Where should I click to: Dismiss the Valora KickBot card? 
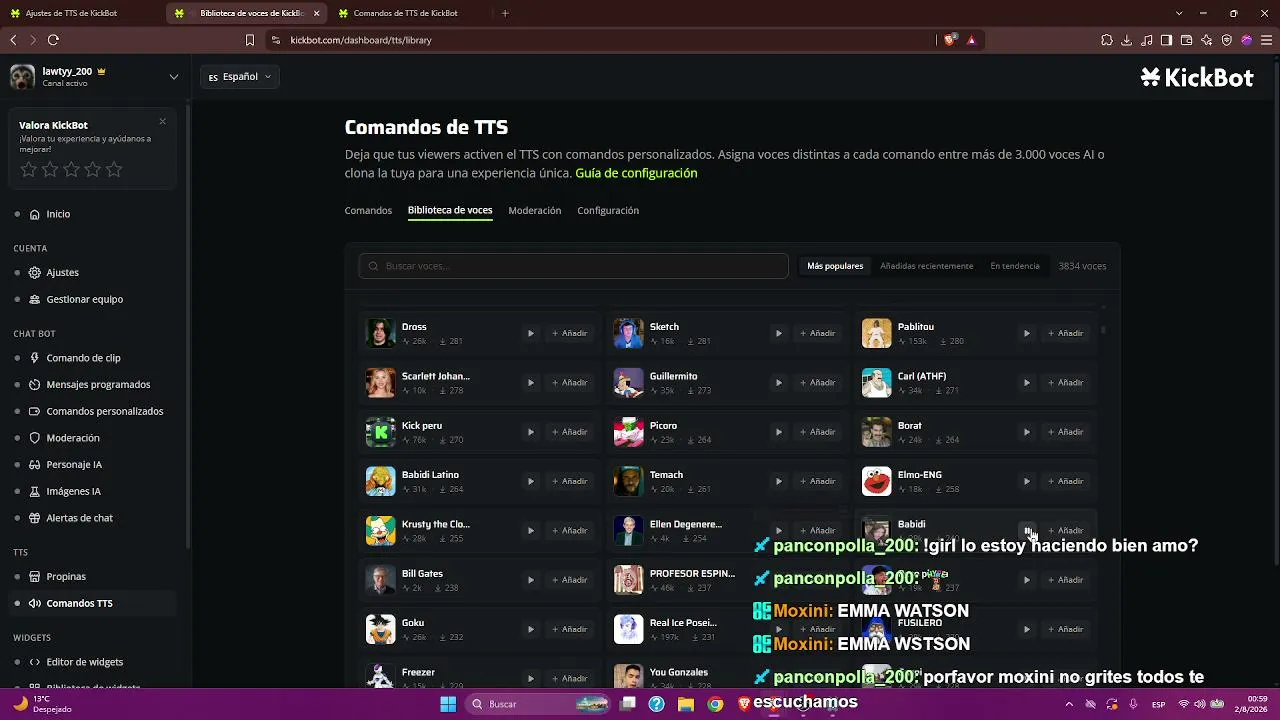tap(162, 122)
